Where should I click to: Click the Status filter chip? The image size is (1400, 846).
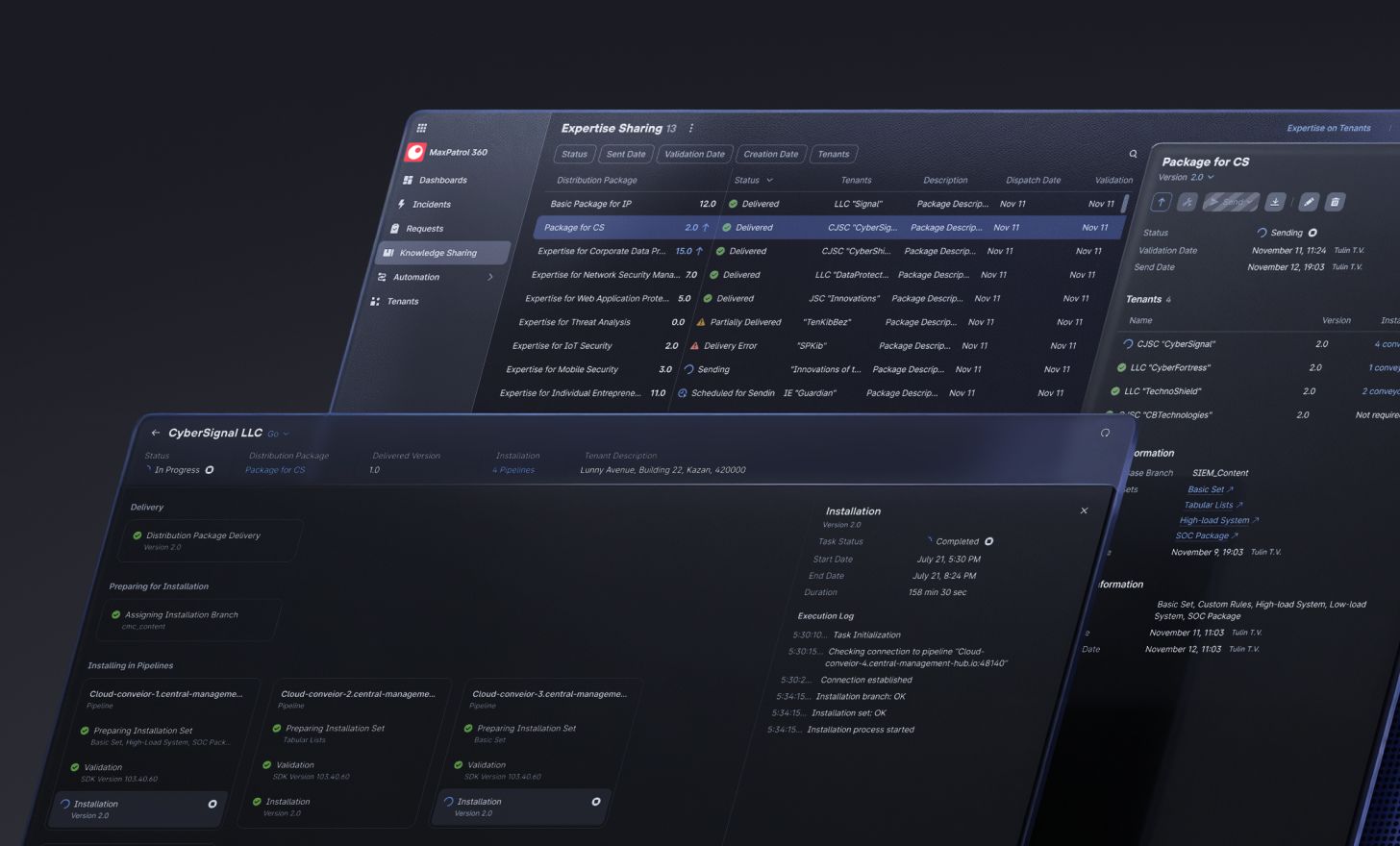pyautogui.click(x=574, y=154)
